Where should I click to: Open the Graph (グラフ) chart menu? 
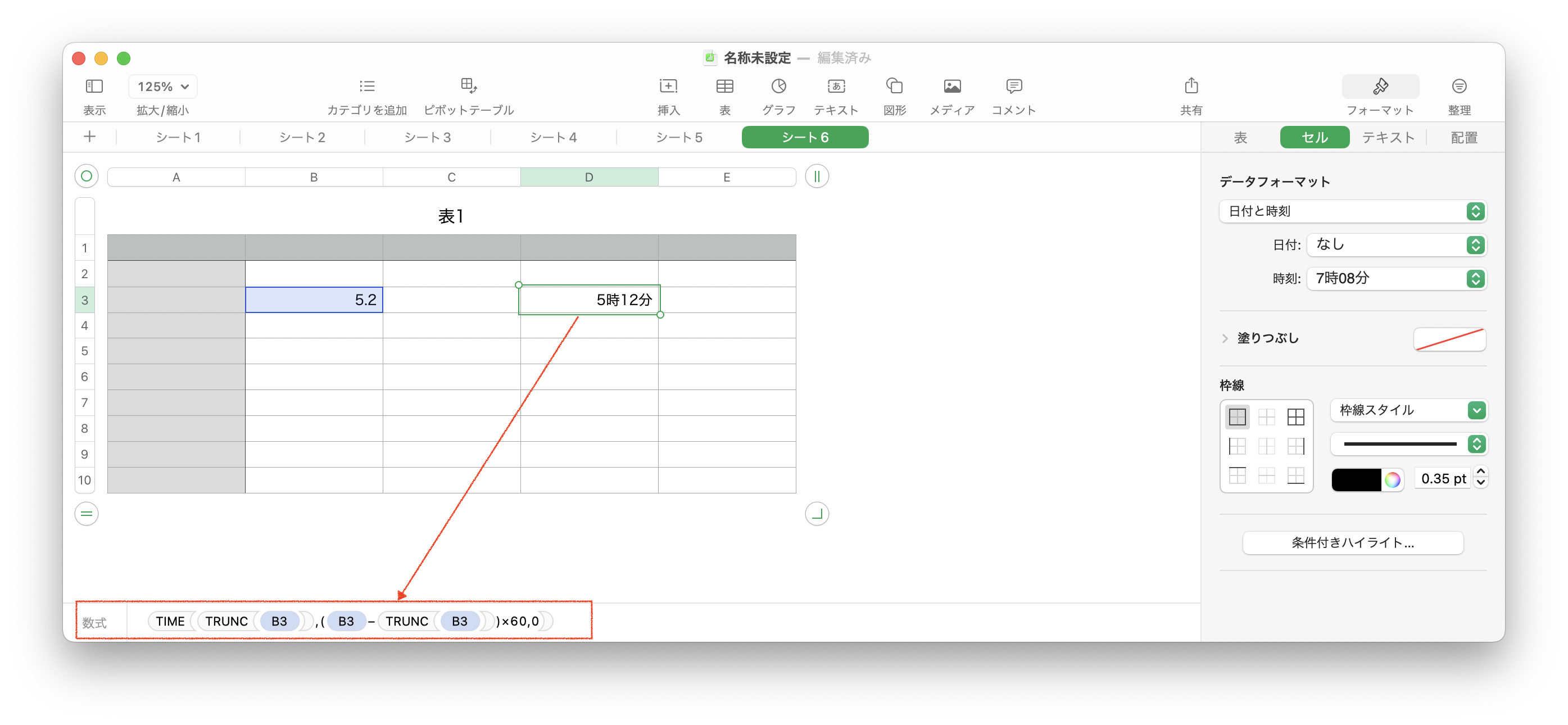tap(778, 86)
